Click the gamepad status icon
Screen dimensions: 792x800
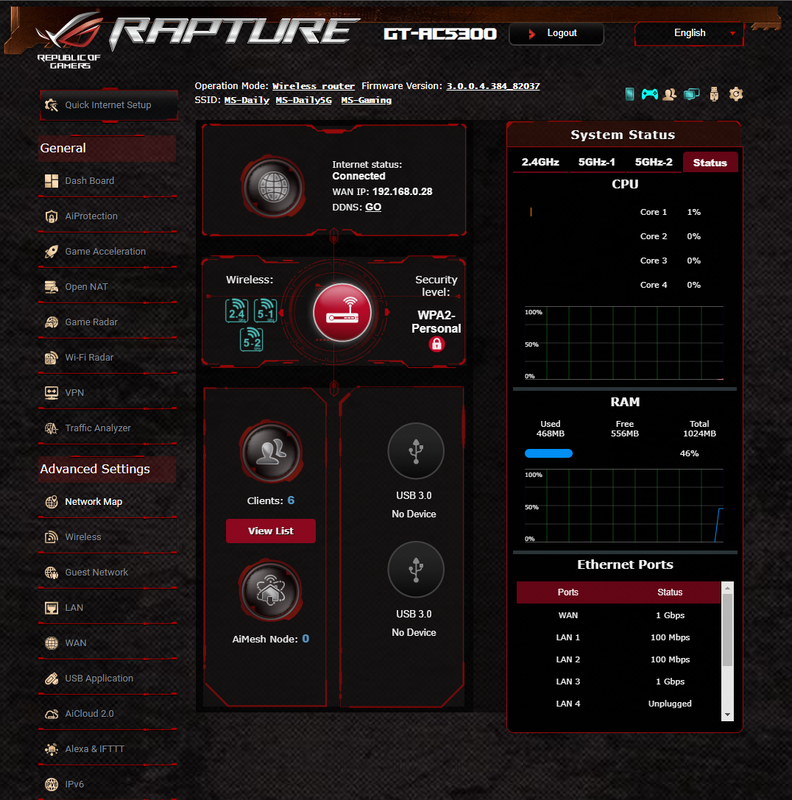pos(650,94)
